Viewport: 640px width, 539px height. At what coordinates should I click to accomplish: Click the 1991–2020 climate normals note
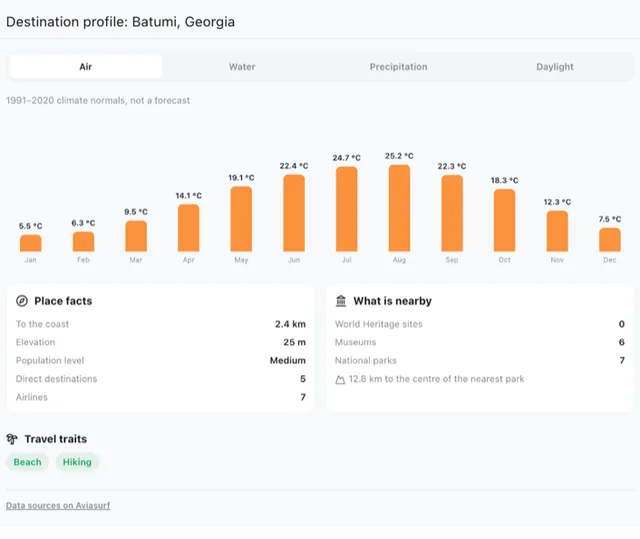(98, 100)
